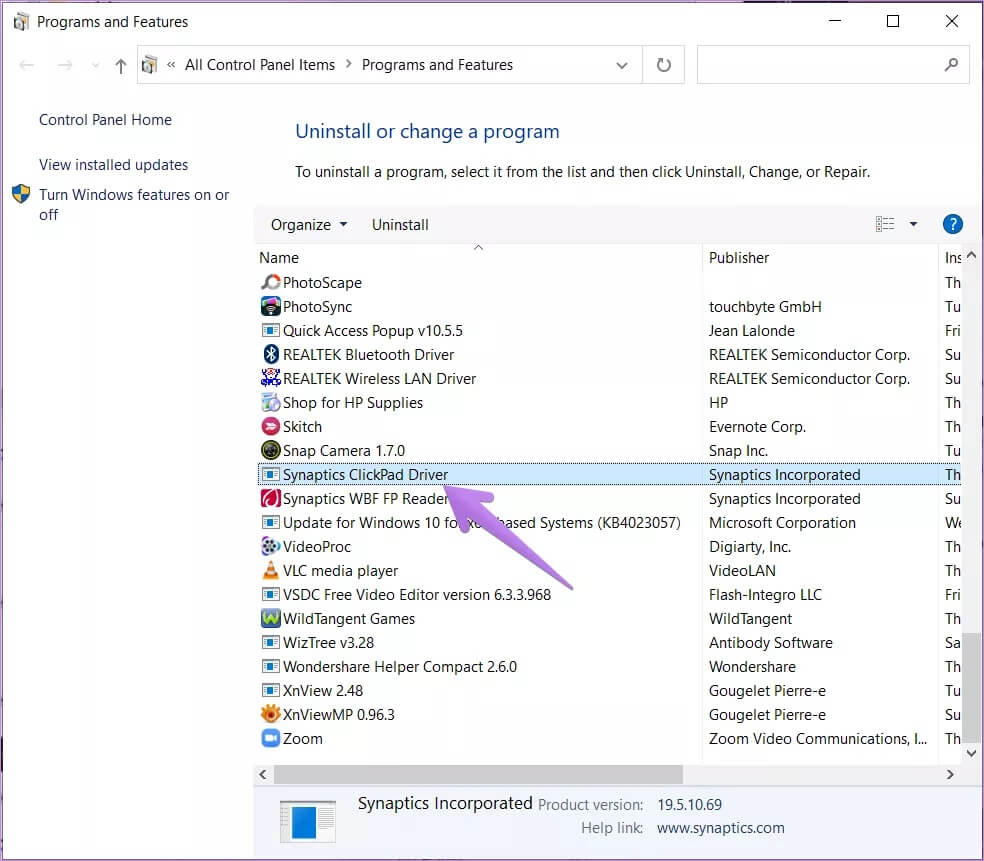Open recent locations dropdown next to forward arrow
Viewport: 984px width, 861px height.
95,65
